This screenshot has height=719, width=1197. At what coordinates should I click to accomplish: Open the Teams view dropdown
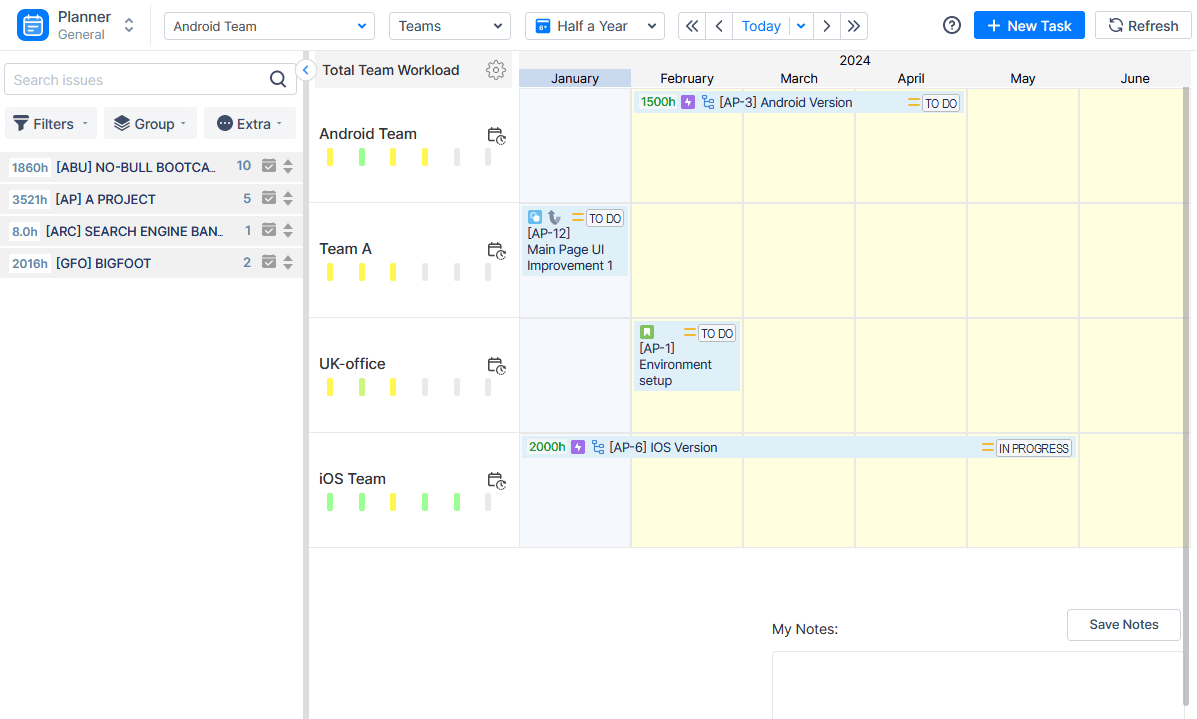click(x=449, y=25)
